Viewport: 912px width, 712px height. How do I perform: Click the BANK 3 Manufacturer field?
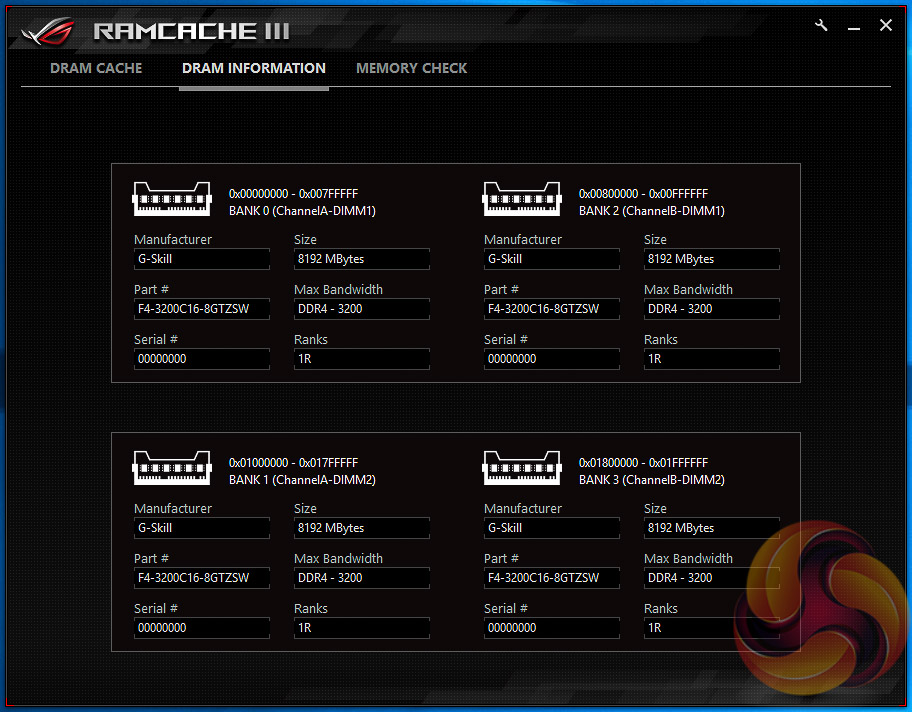click(x=551, y=528)
